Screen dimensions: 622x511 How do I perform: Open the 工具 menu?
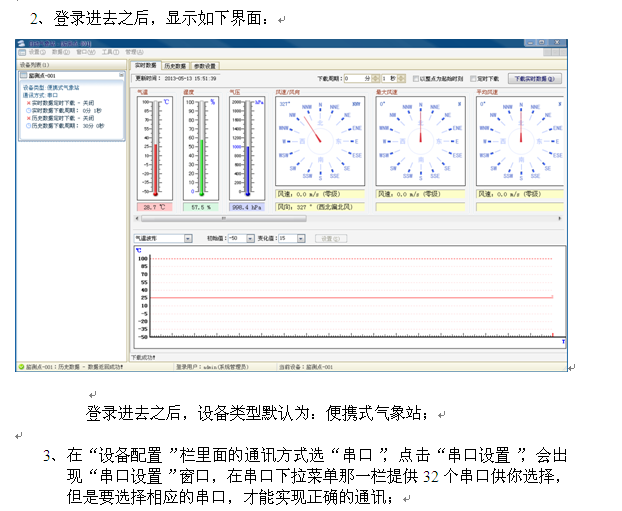[109, 52]
